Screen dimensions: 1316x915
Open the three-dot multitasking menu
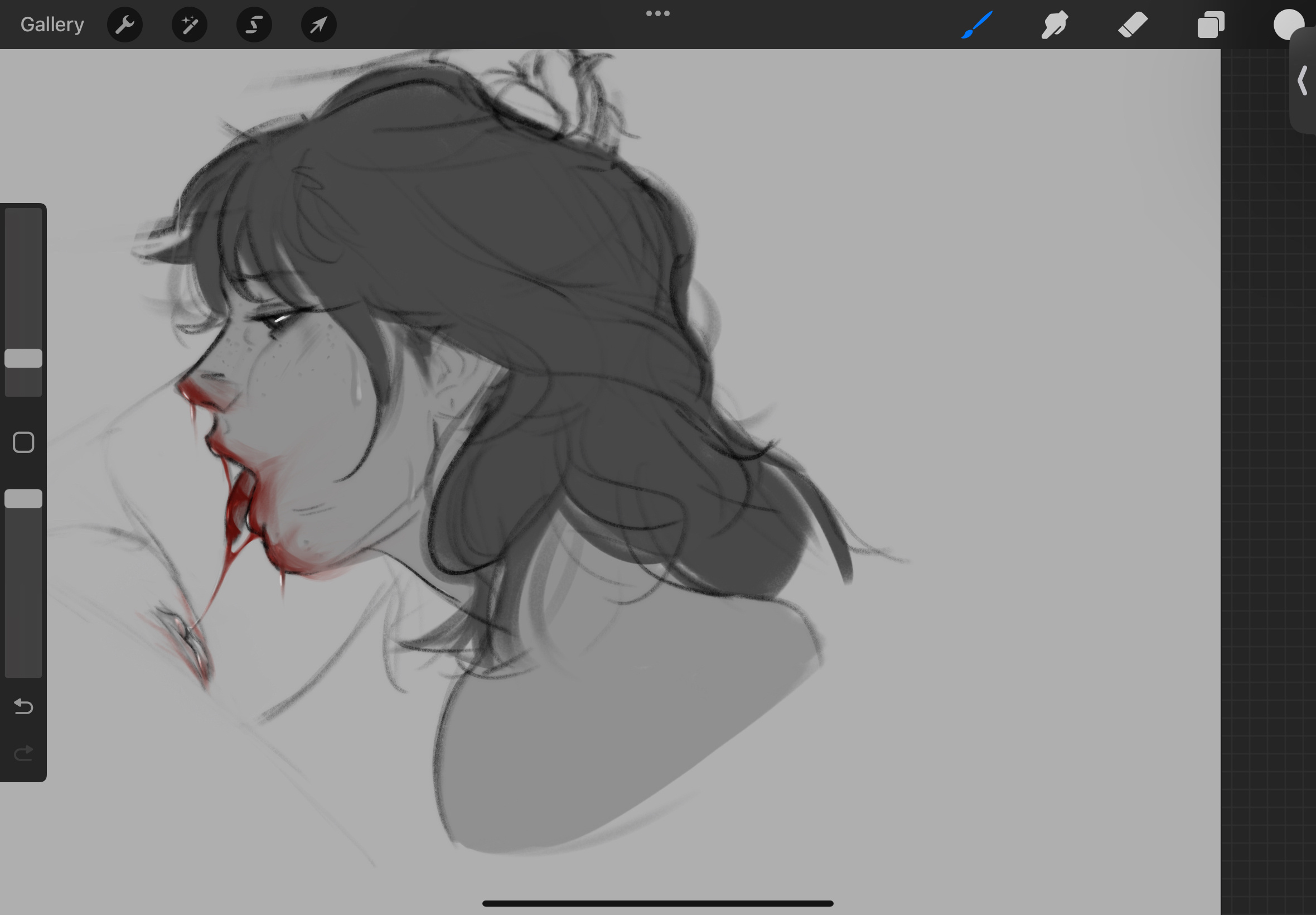click(x=657, y=13)
